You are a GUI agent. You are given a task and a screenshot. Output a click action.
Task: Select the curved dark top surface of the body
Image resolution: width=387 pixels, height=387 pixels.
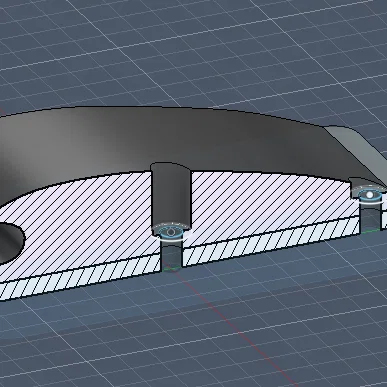click(x=167, y=140)
